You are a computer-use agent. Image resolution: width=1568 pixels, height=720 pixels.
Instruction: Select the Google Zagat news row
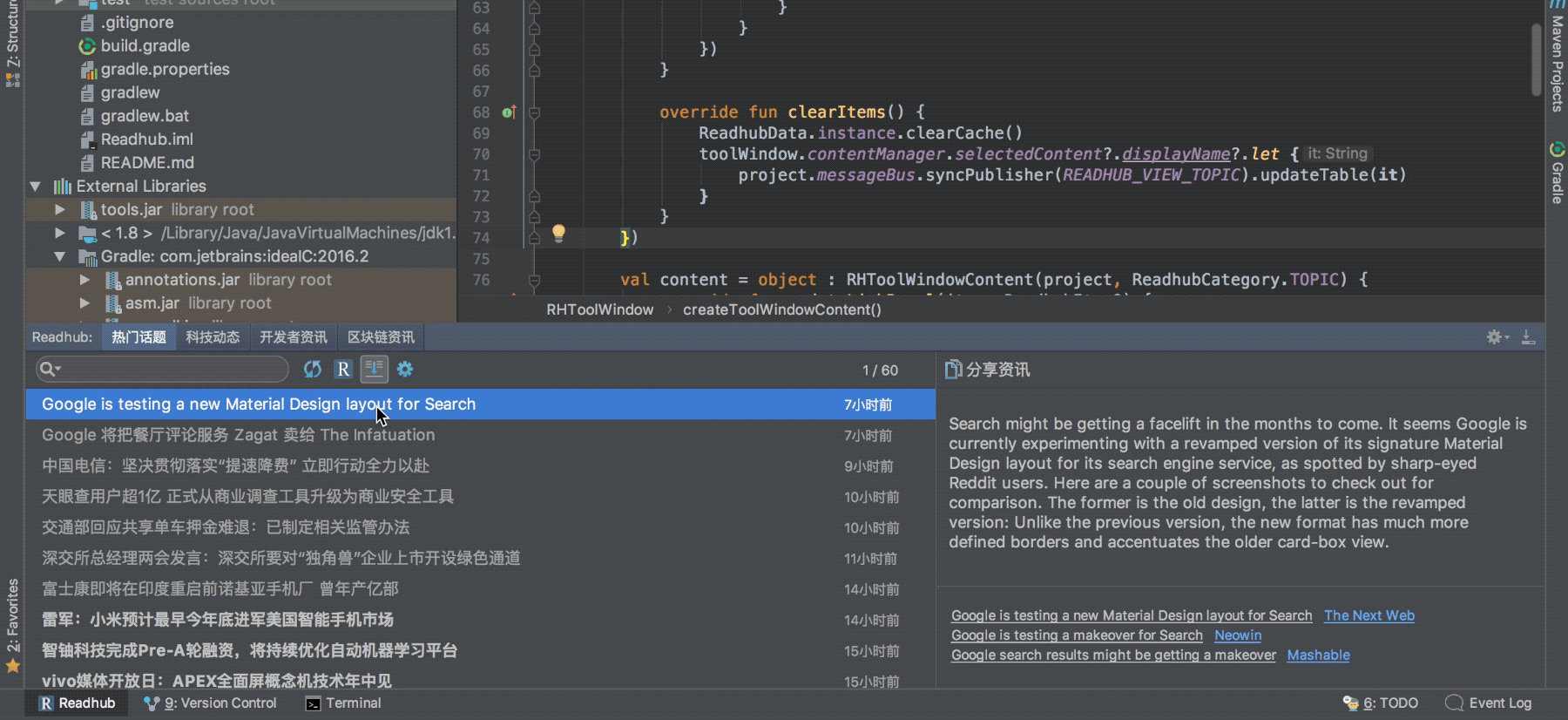tap(481, 435)
